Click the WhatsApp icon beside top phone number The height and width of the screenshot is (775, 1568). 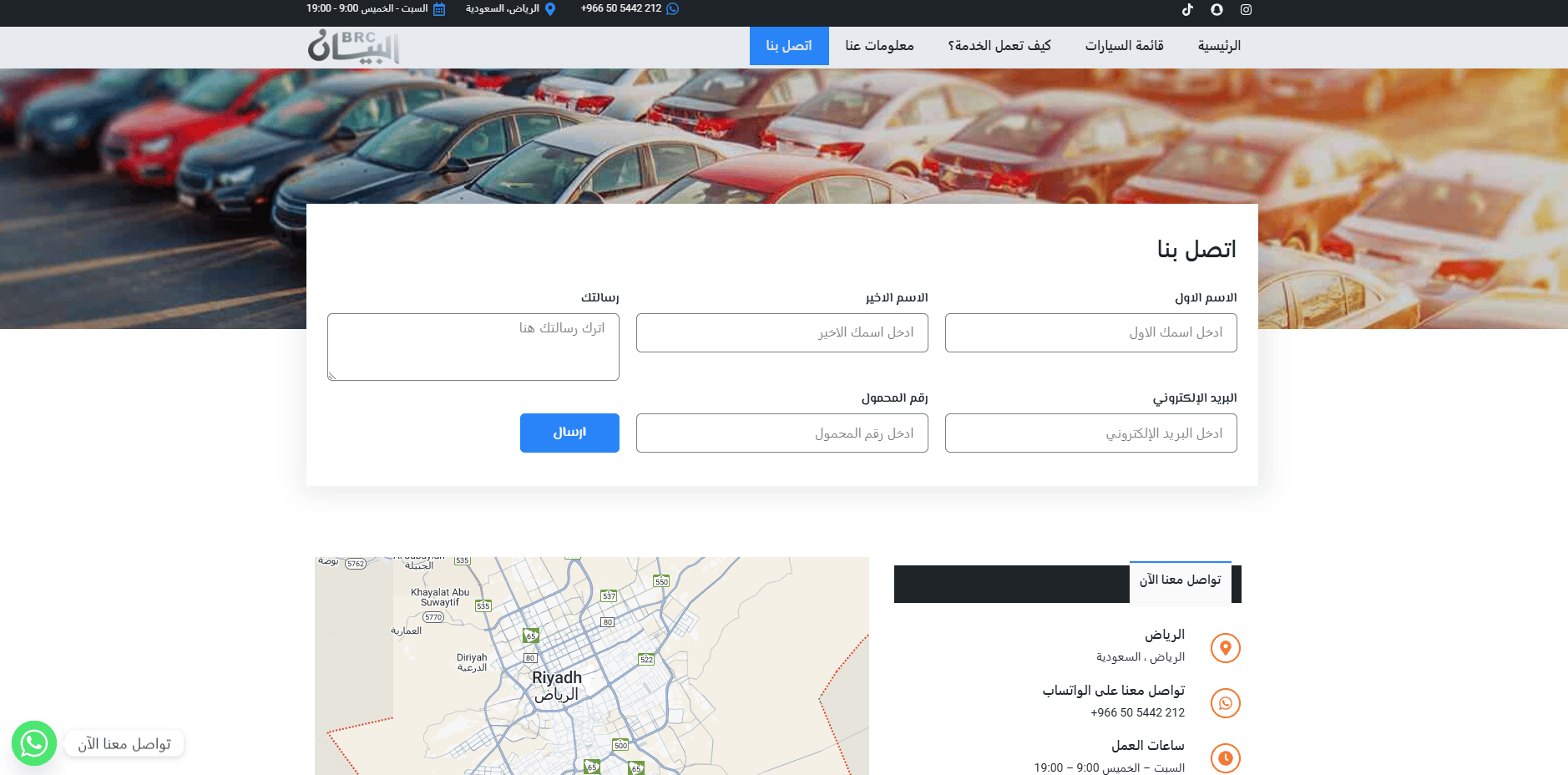pyautogui.click(x=672, y=8)
